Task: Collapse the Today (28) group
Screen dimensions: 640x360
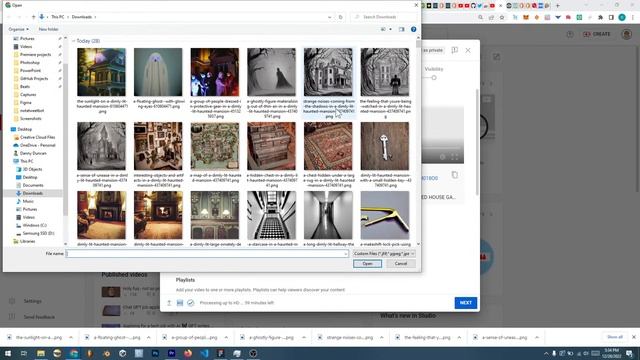Action: click(x=74, y=41)
